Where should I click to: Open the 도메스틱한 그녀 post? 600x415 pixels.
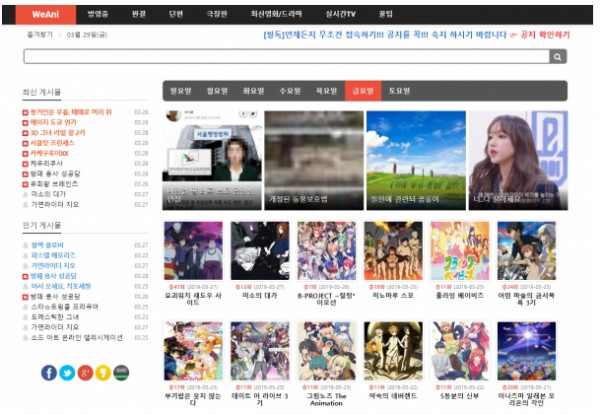pyautogui.click(x=55, y=317)
